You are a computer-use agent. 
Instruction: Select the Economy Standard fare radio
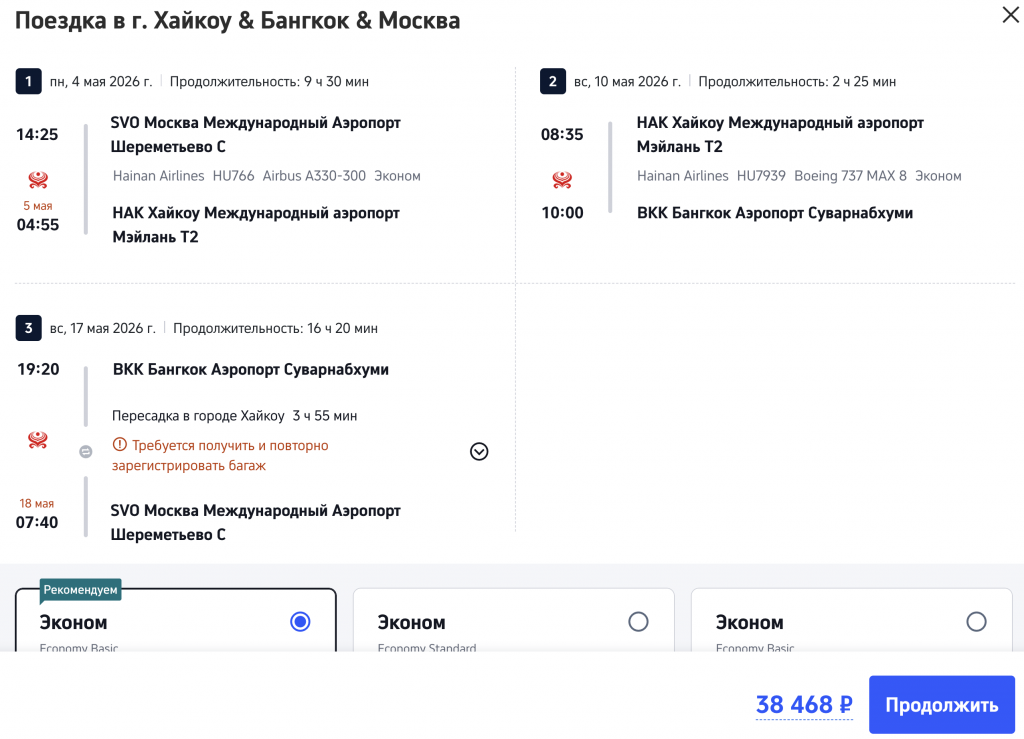[638, 622]
